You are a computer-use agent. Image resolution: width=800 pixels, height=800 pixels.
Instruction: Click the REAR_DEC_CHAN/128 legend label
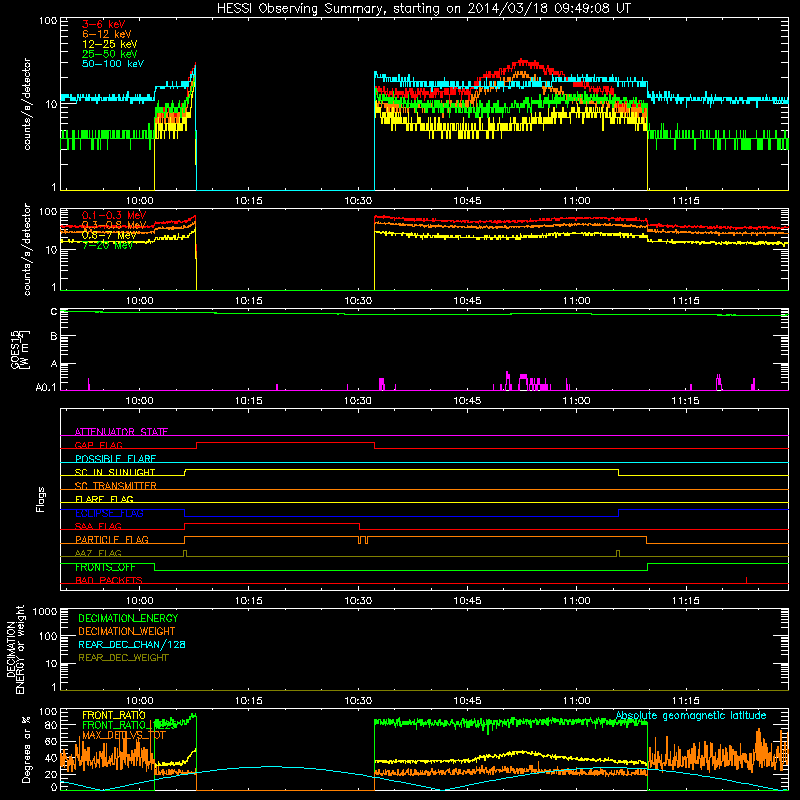(x=132, y=645)
